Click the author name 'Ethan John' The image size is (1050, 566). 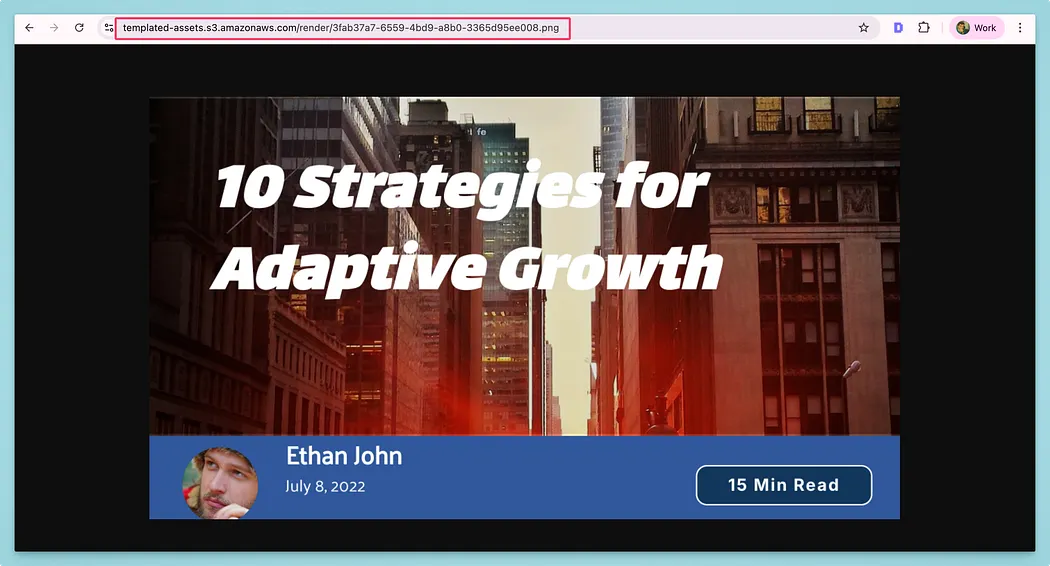tap(344, 456)
